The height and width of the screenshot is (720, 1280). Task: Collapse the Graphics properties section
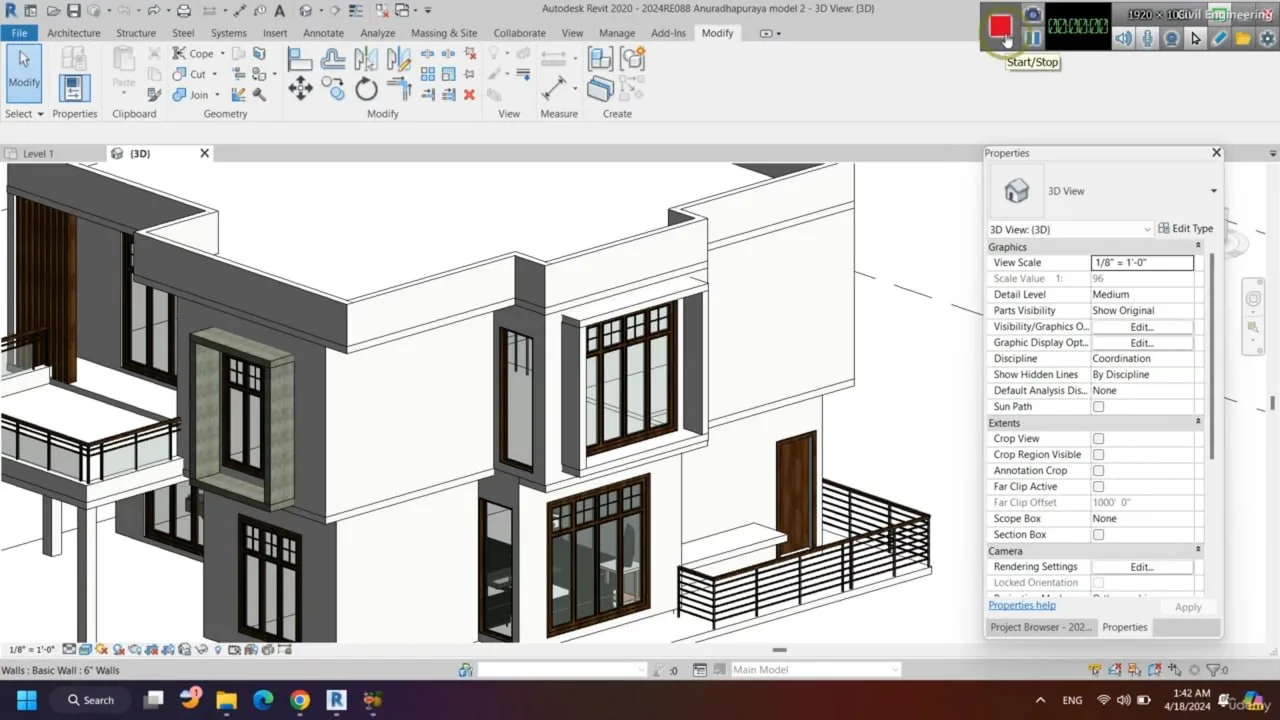(x=1198, y=247)
